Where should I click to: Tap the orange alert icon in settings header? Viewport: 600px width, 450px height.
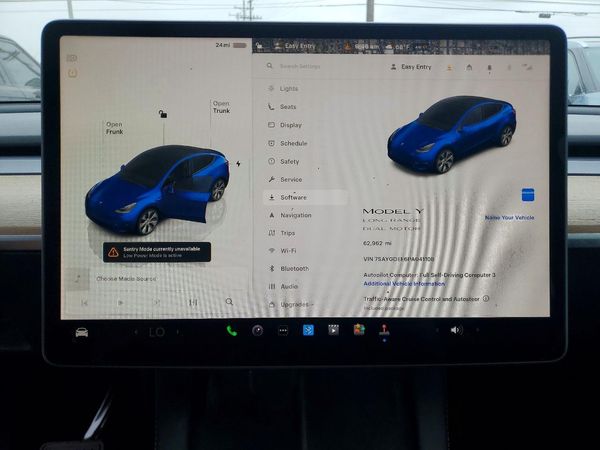449,68
